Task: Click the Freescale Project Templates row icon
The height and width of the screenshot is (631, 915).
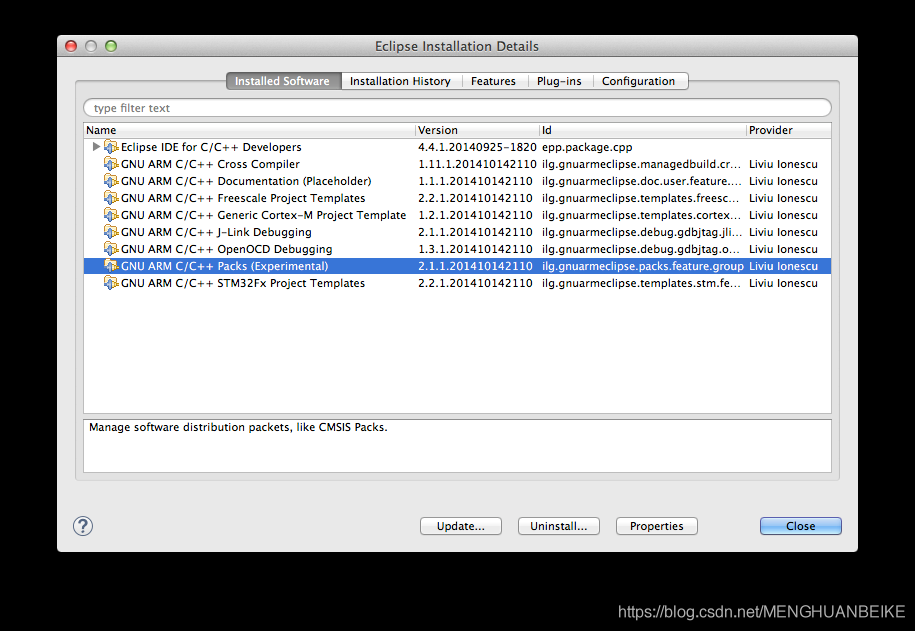Action: [111, 198]
